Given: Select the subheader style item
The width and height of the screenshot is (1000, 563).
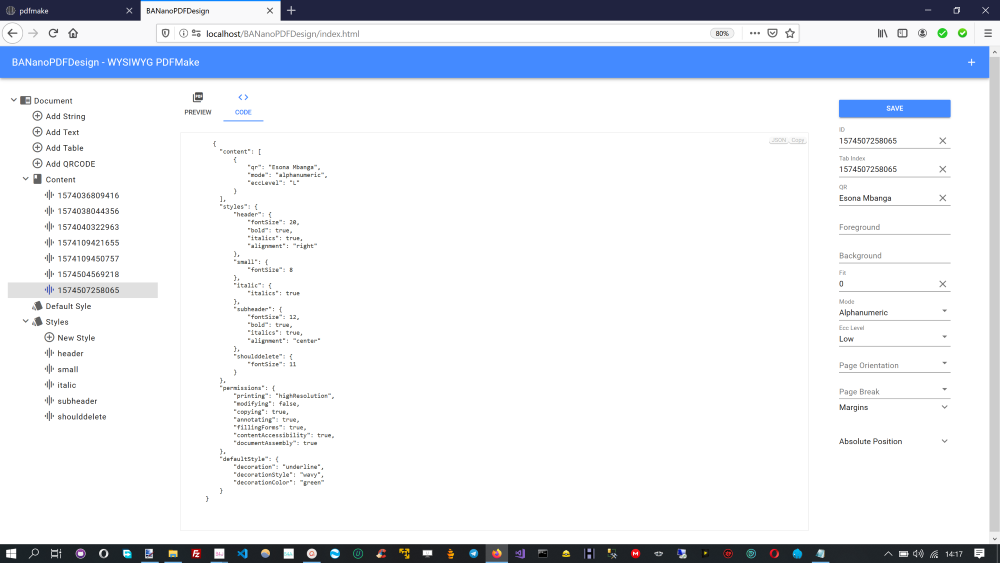Looking at the screenshot, I should click(77, 401).
